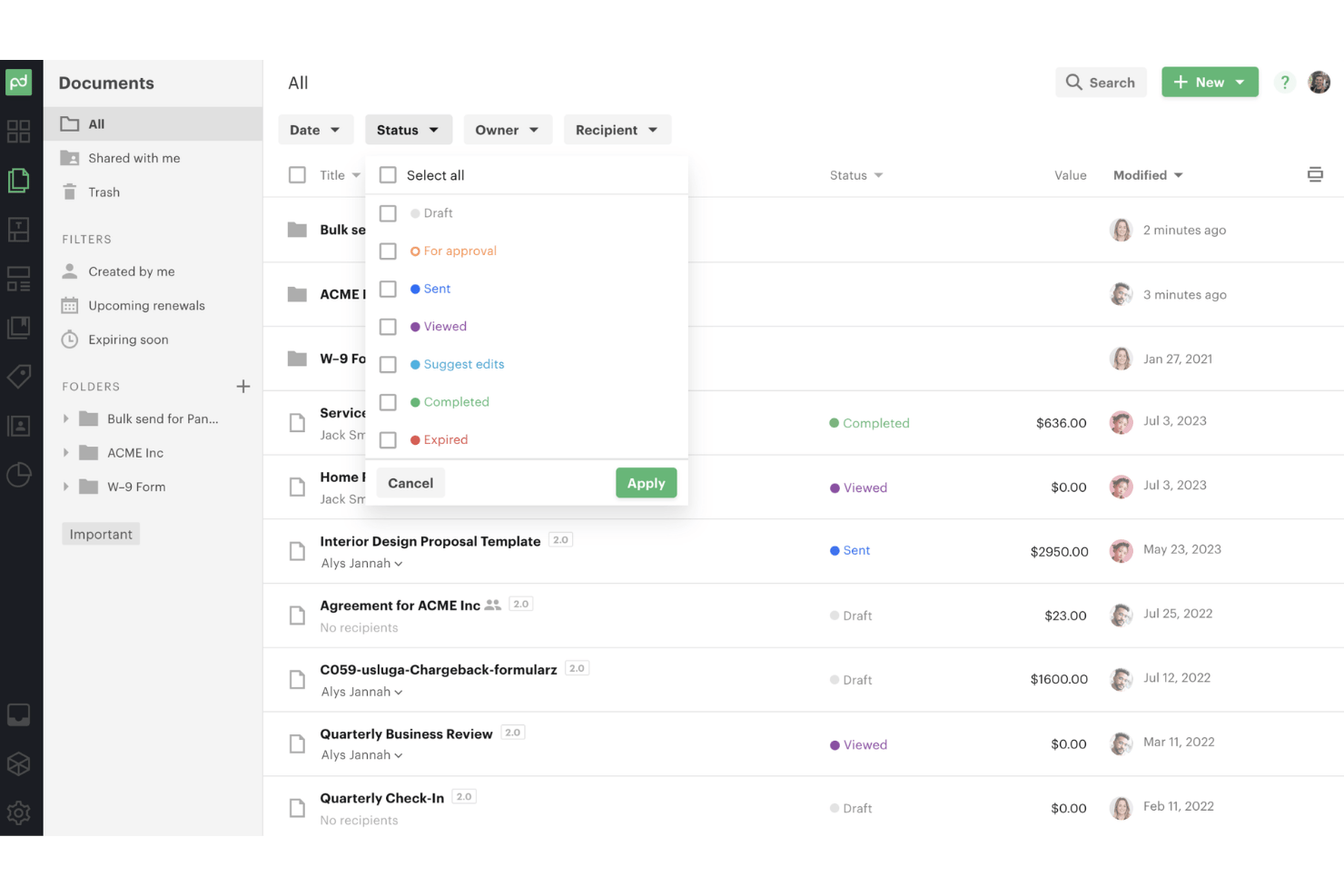Apply the status filter

coord(647,483)
